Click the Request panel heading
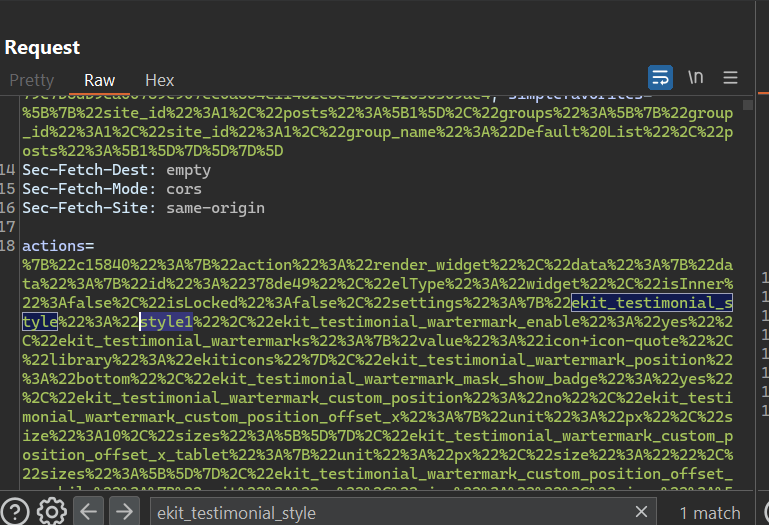 [x=42, y=48]
